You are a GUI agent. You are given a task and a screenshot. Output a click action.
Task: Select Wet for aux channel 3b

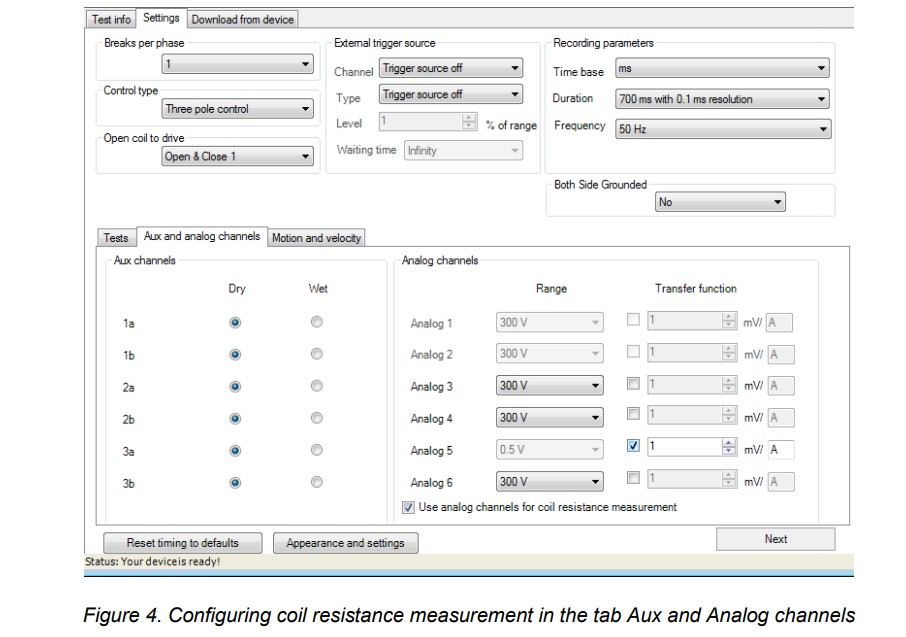click(317, 483)
